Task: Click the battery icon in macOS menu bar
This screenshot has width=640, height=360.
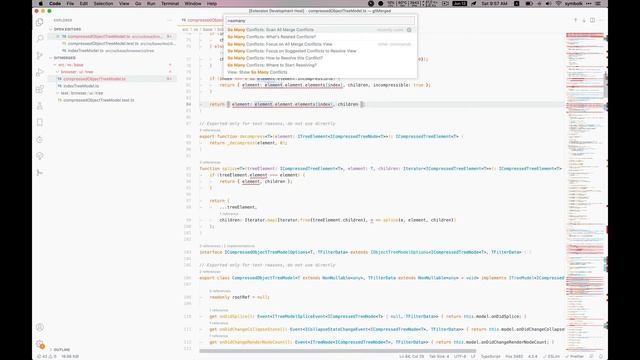Action: [529, 3]
